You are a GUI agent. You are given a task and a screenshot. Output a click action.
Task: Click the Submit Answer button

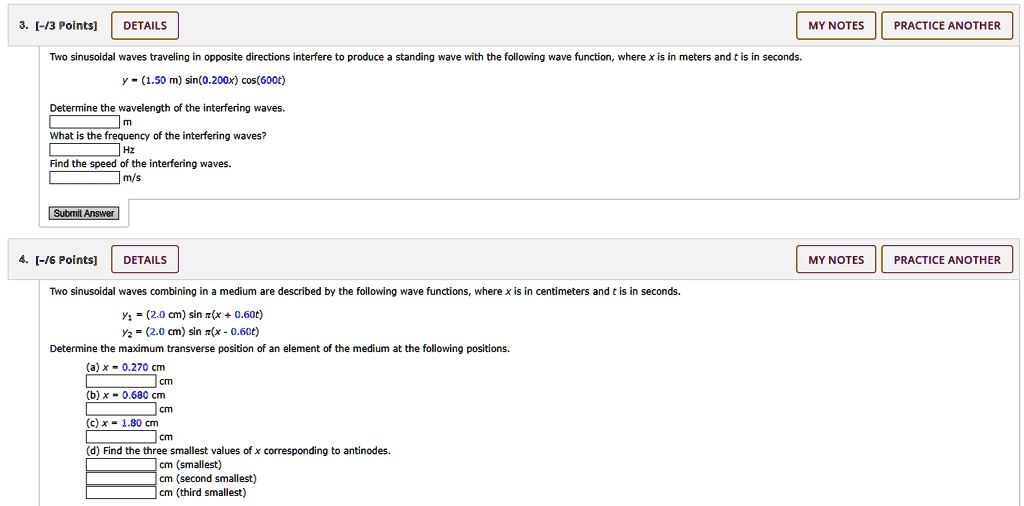pyautogui.click(x=84, y=213)
